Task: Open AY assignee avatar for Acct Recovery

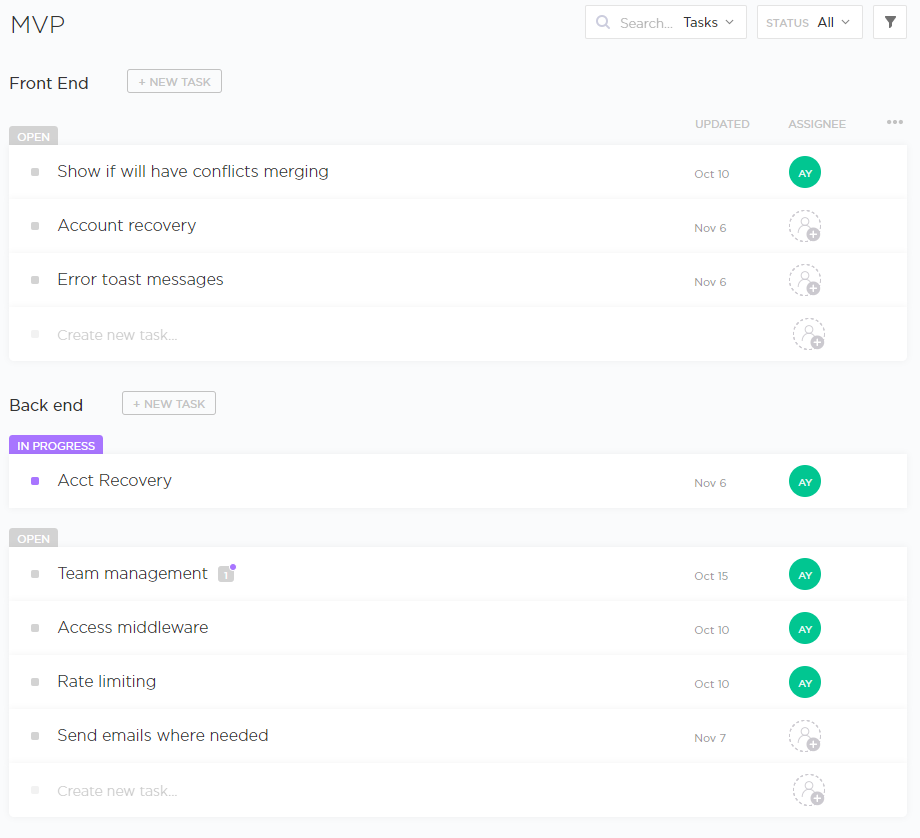Action: (804, 481)
